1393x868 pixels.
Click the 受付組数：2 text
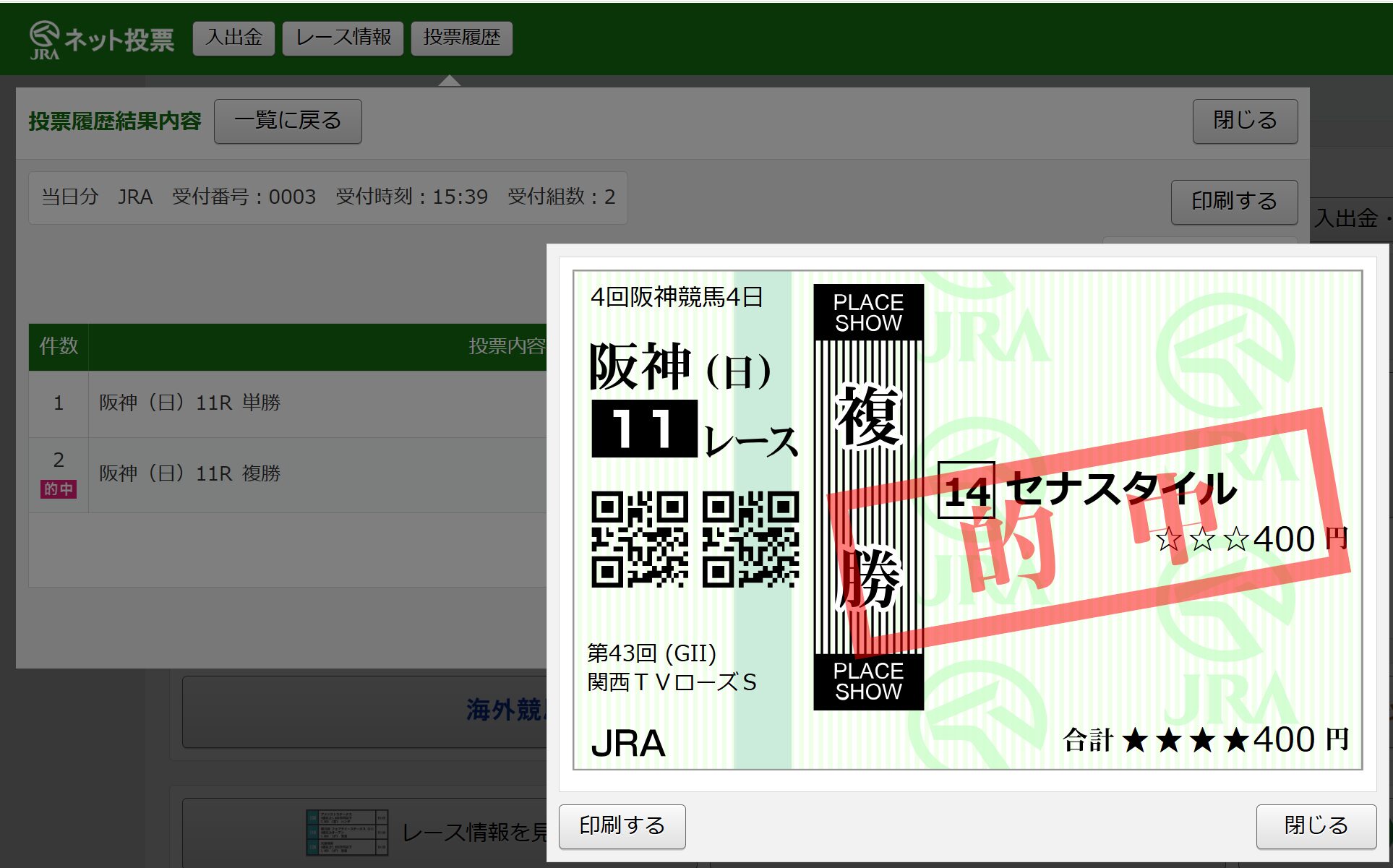point(561,197)
